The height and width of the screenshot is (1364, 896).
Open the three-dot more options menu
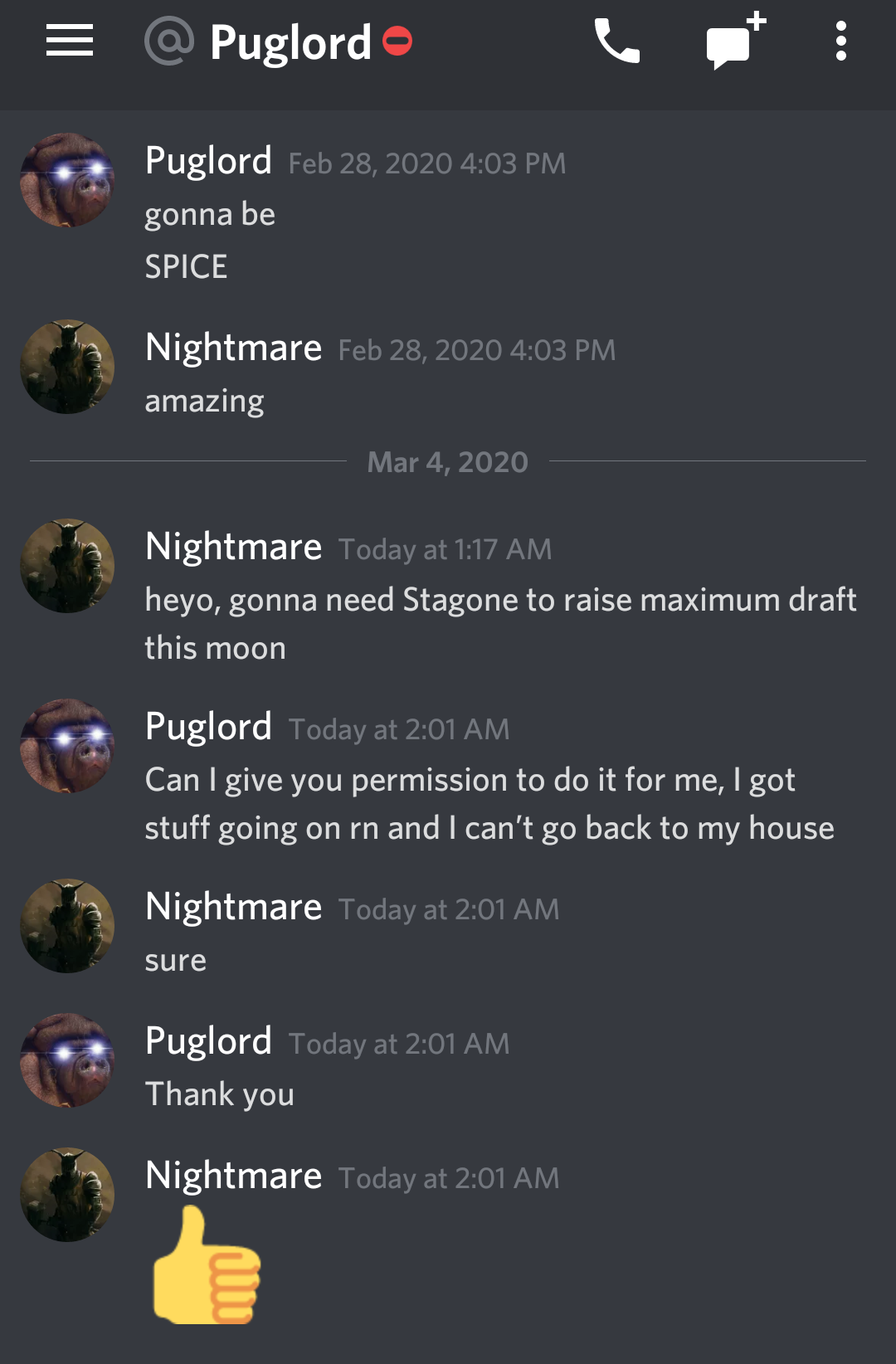(x=841, y=41)
